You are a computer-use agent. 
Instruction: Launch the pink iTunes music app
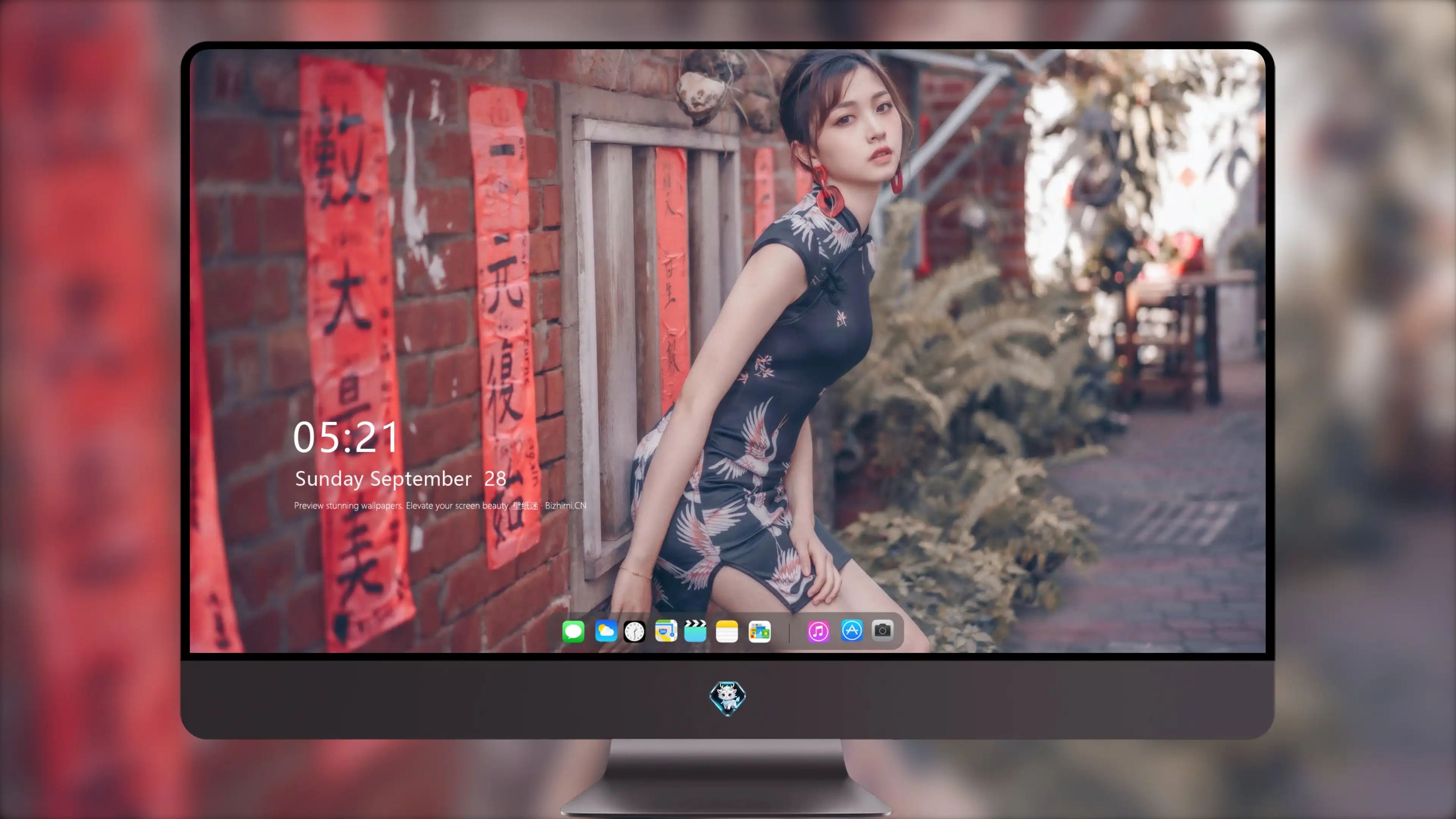(819, 631)
